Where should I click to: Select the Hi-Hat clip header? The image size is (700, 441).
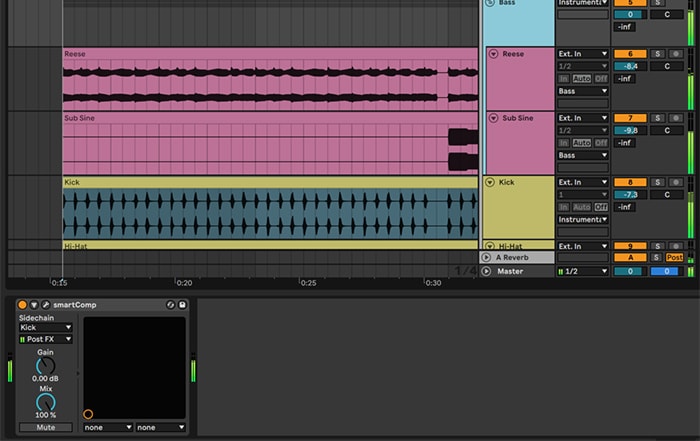pyautogui.click(x=270, y=245)
